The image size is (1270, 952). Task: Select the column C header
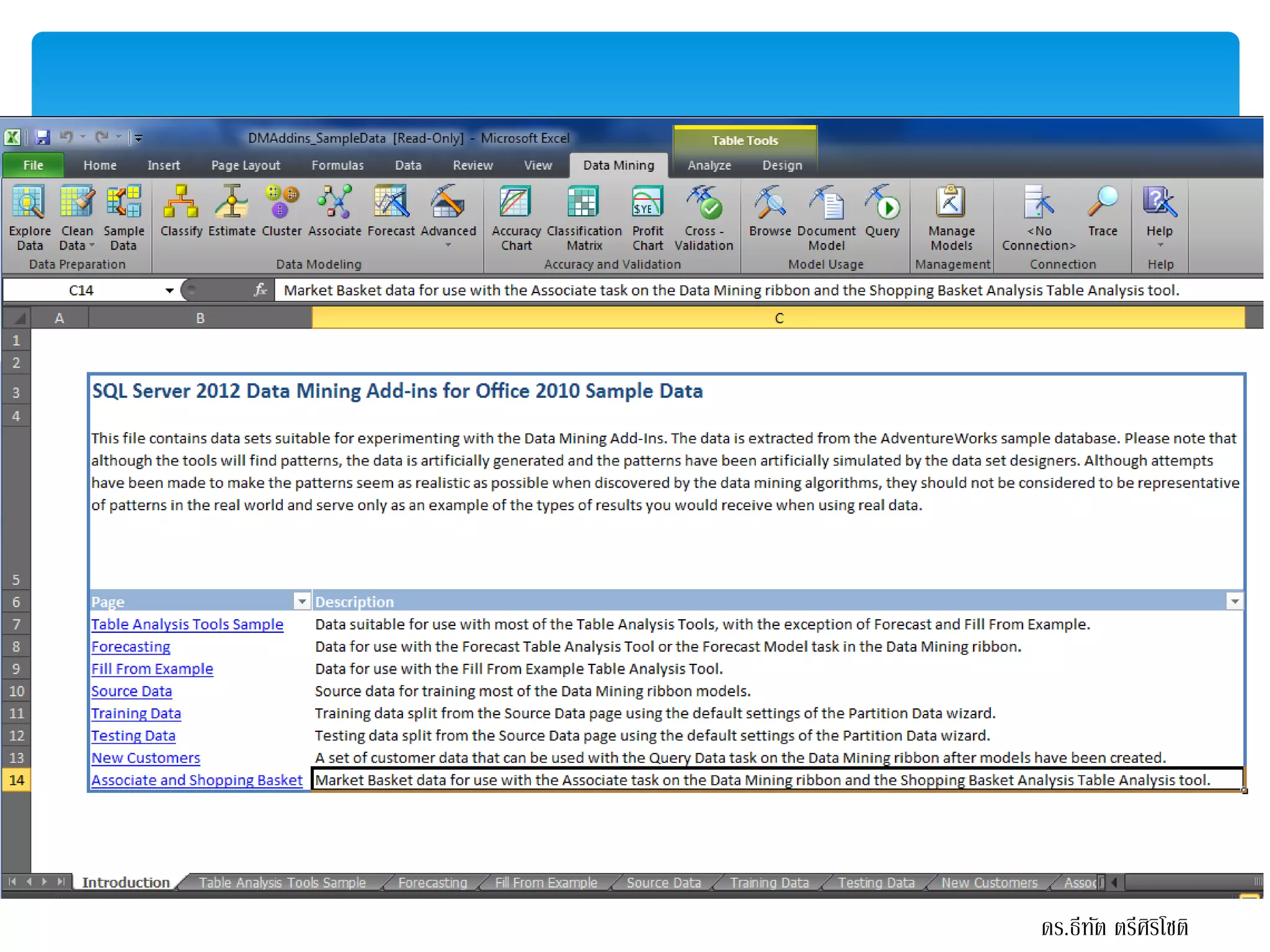tap(778, 318)
